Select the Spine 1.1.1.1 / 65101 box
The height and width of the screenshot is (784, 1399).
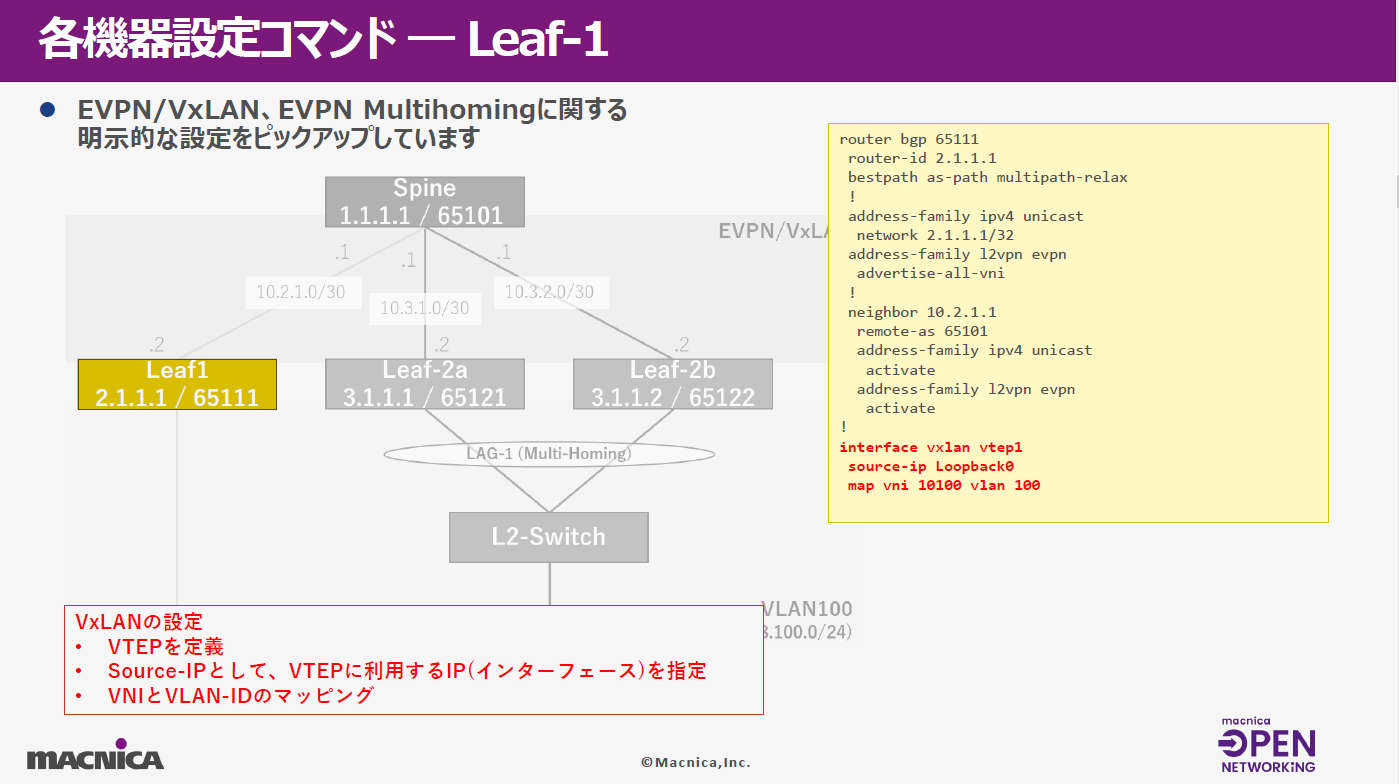pyautogui.click(x=424, y=202)
